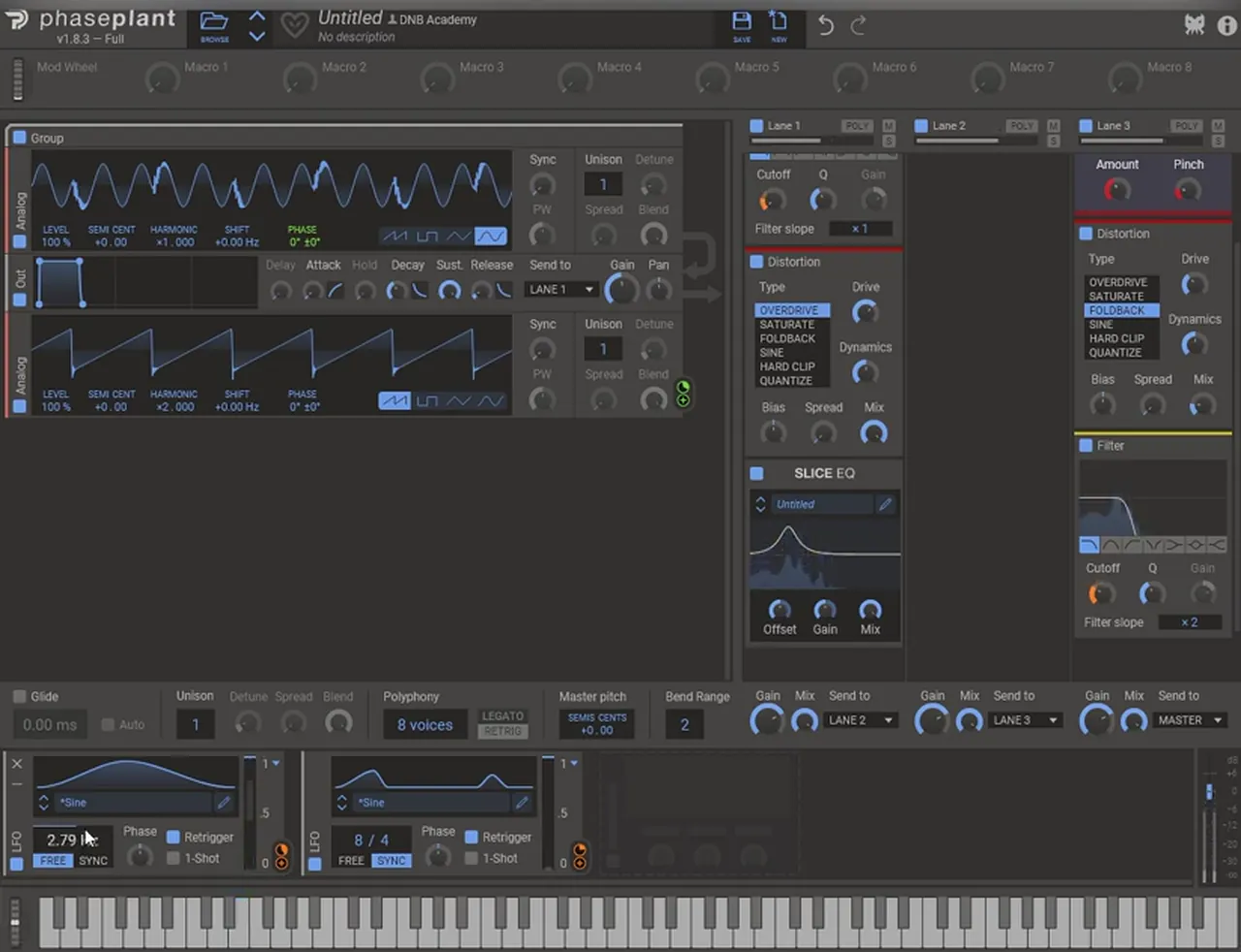1241x952 pixels.
Task: Create a new preset with the New icon
Action: 779,23
